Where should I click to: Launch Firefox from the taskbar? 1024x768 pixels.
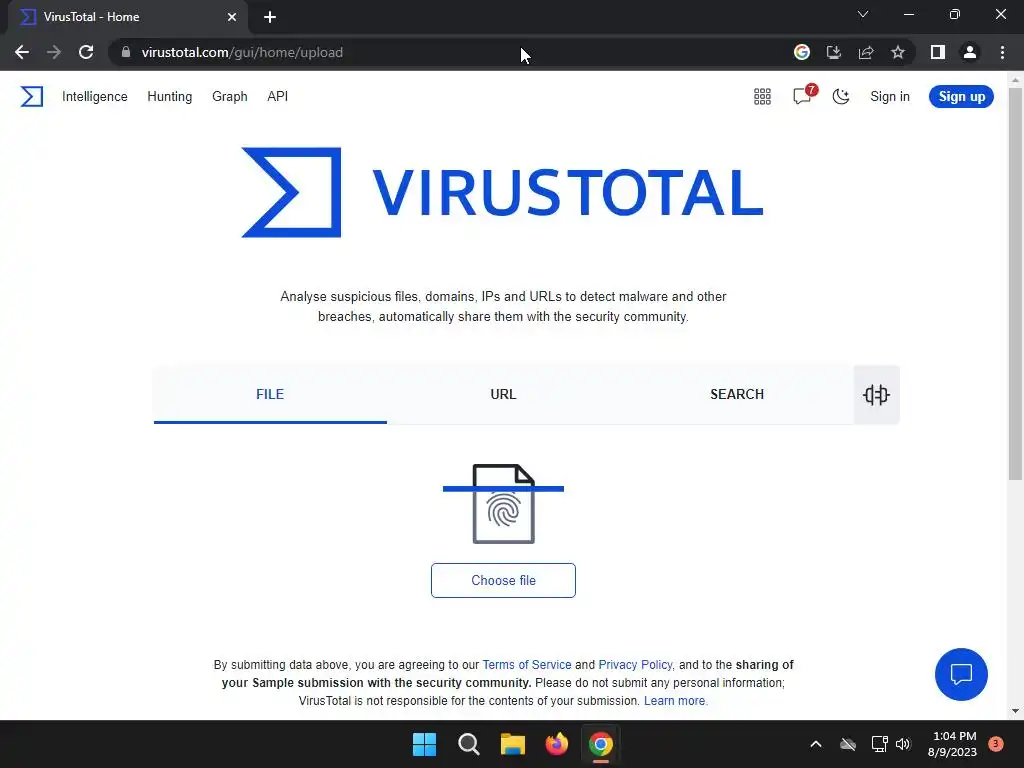click(x=557, y=744)
